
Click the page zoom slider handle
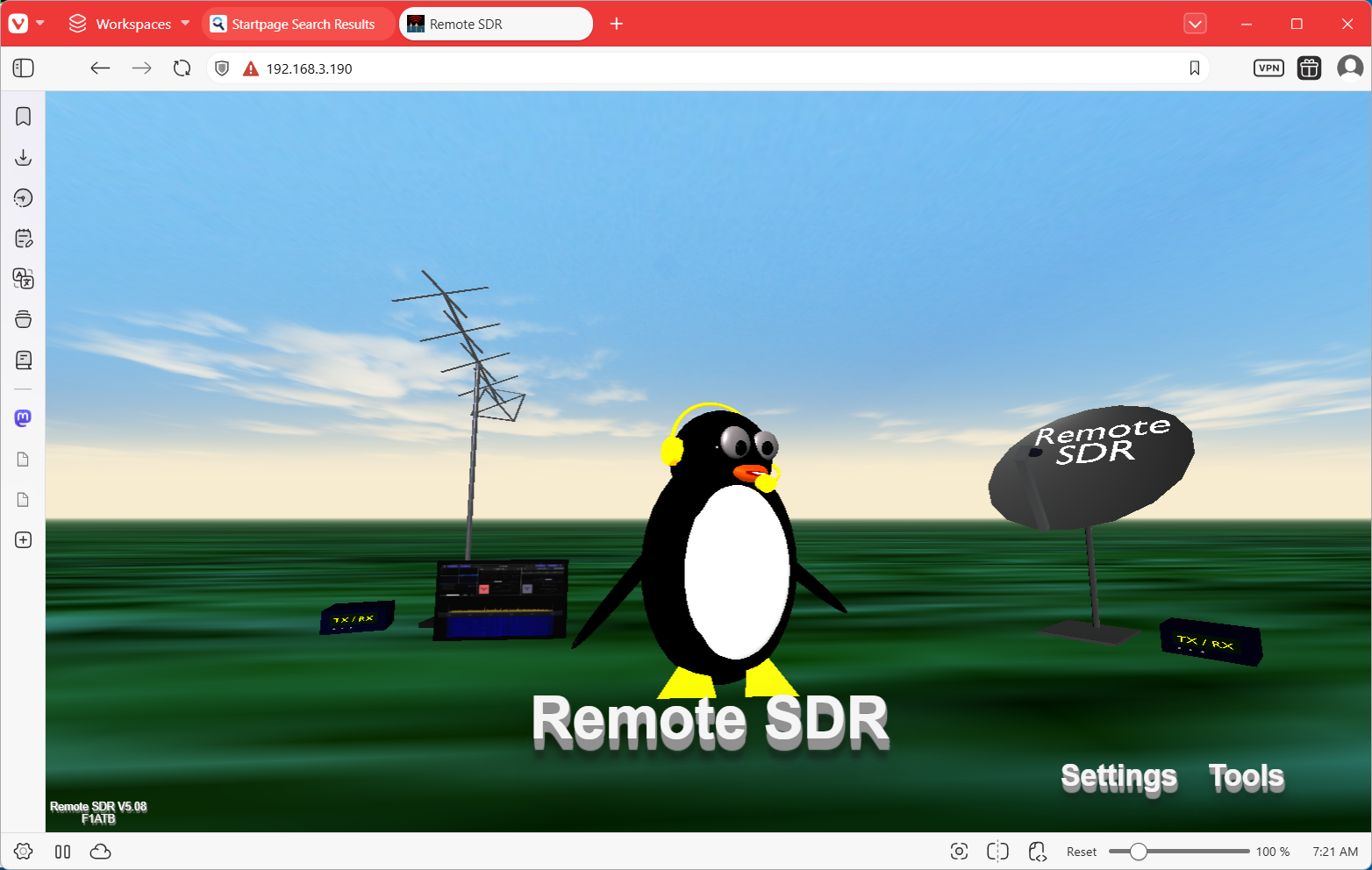click(1138, 852)
